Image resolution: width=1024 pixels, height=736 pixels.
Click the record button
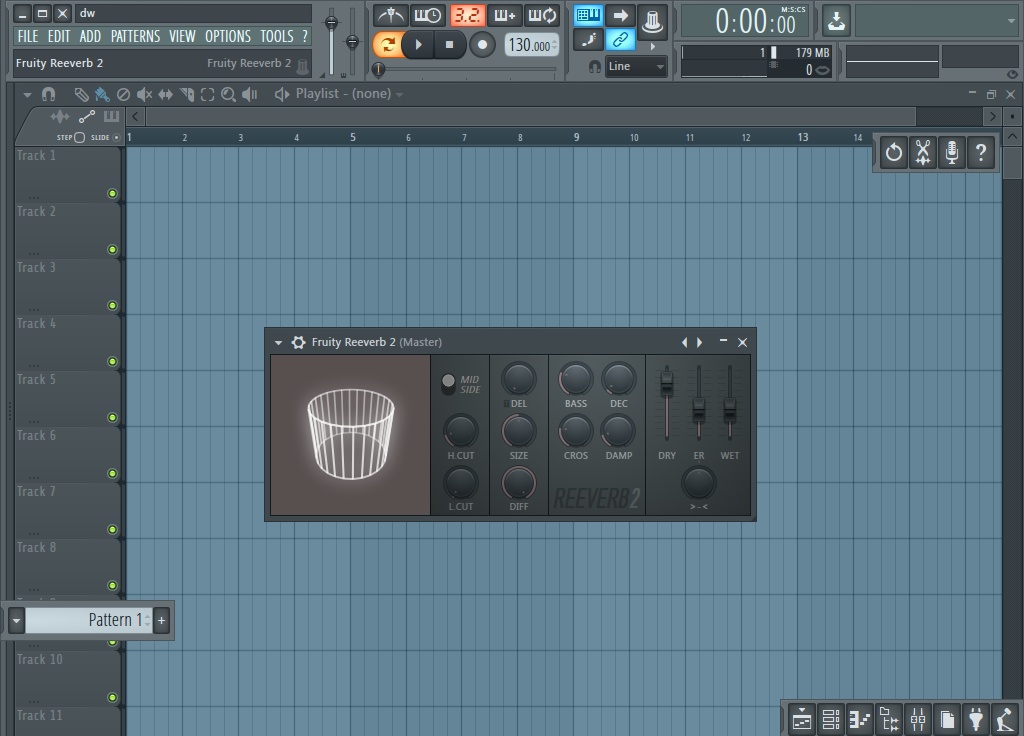pyautogui.click(x=483, y=44)
